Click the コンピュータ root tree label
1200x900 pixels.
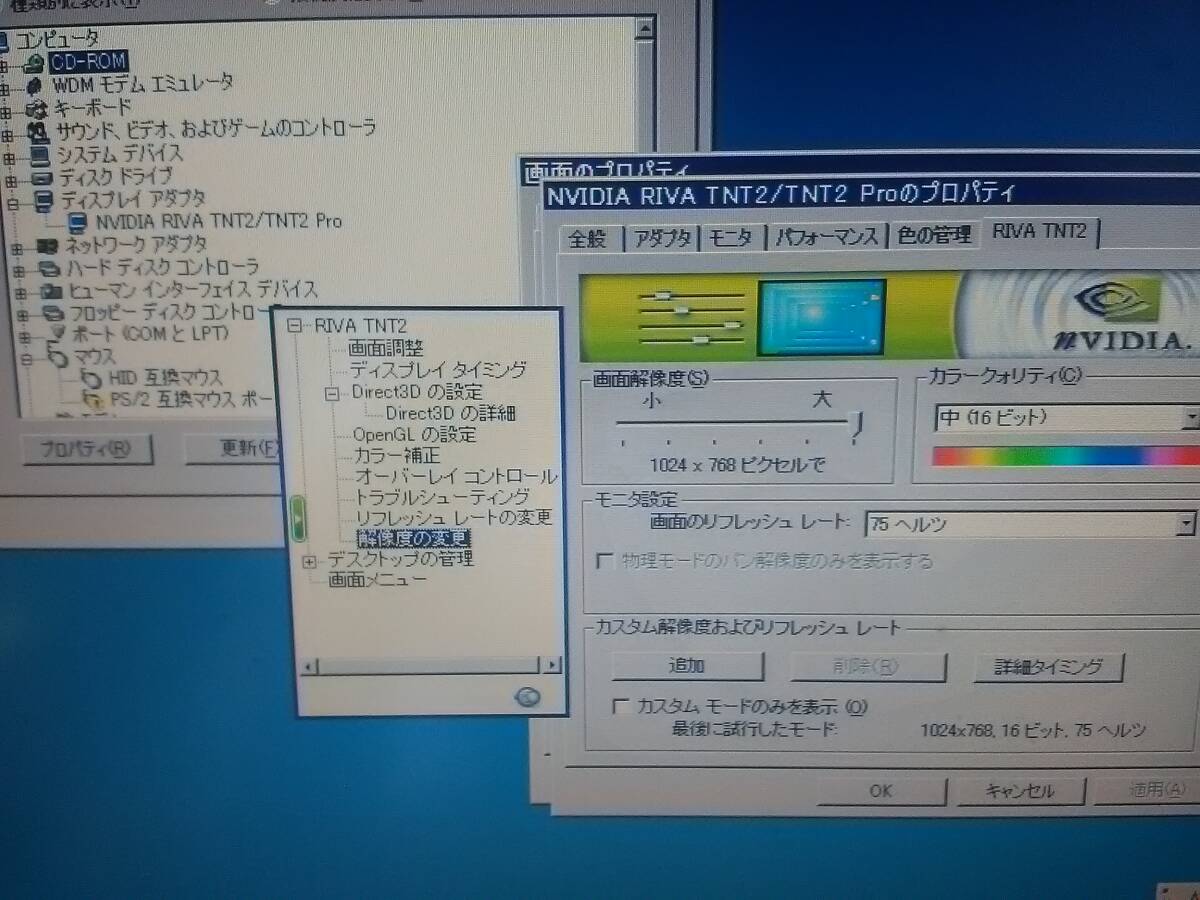(57, 39)
